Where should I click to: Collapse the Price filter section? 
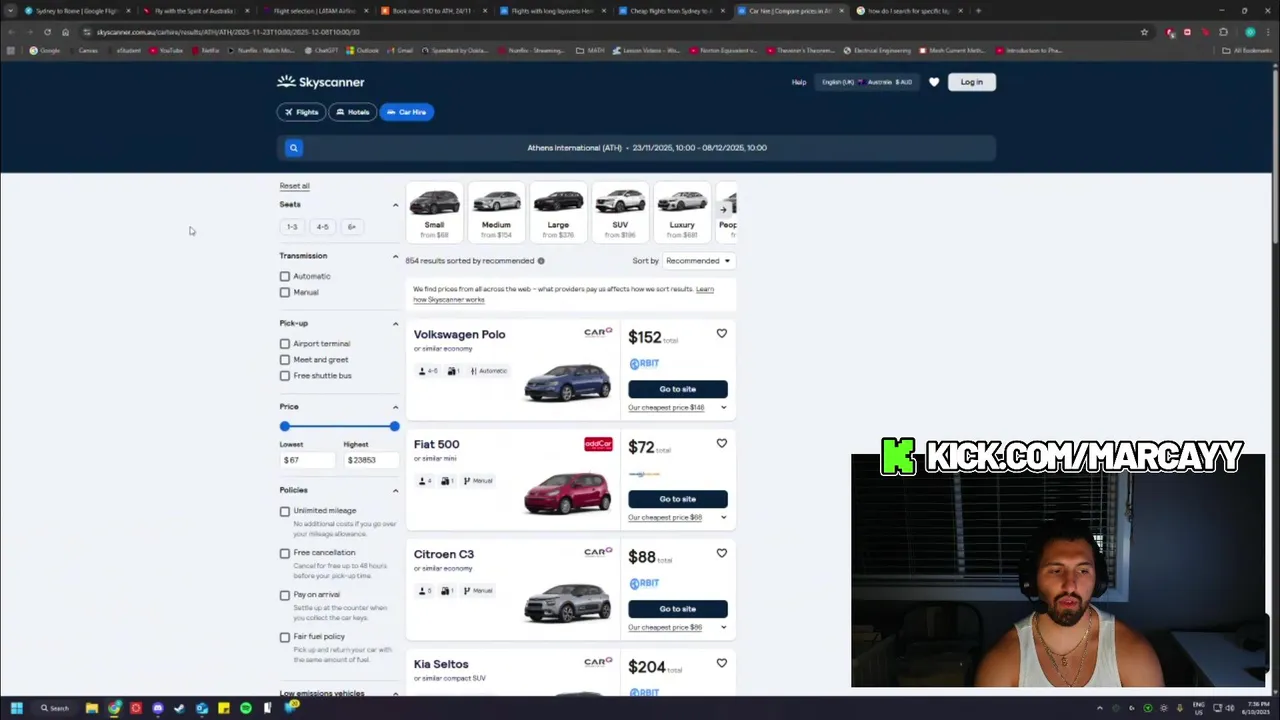[395, 407]
